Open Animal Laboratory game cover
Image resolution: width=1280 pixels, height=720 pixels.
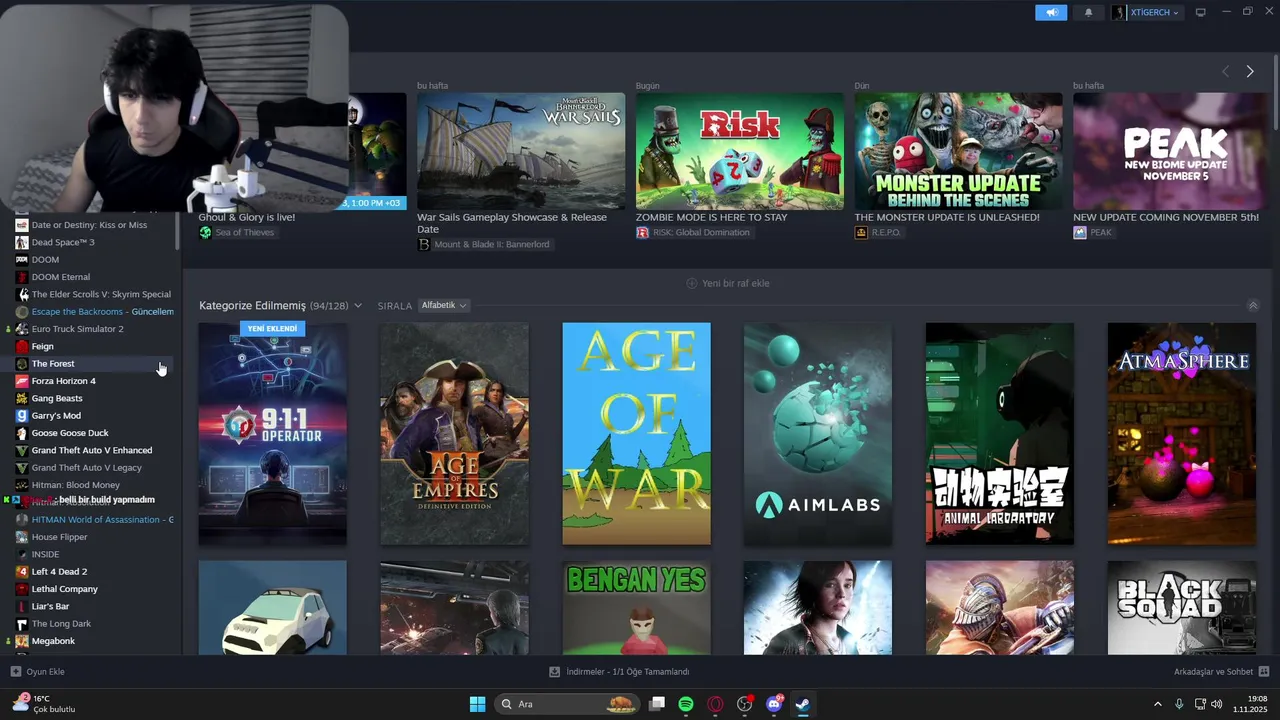coord(1000,434)
